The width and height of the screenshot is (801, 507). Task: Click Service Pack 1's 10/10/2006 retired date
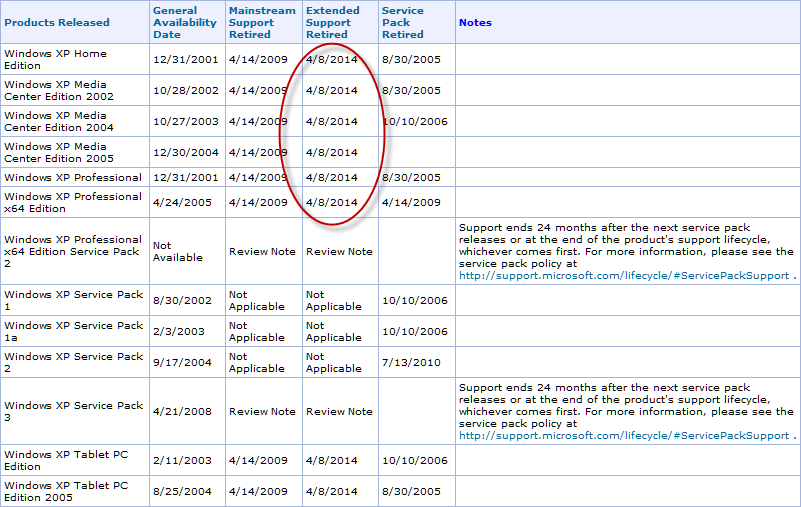point(415,301)
